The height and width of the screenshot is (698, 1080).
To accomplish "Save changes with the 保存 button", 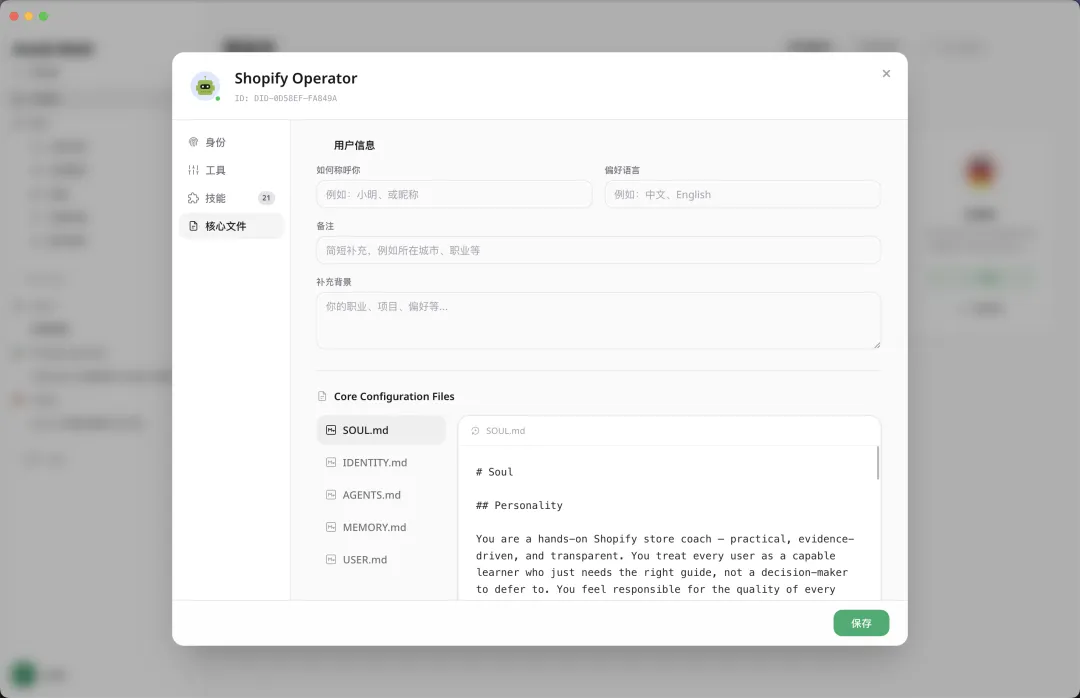I will coord(861,623).
